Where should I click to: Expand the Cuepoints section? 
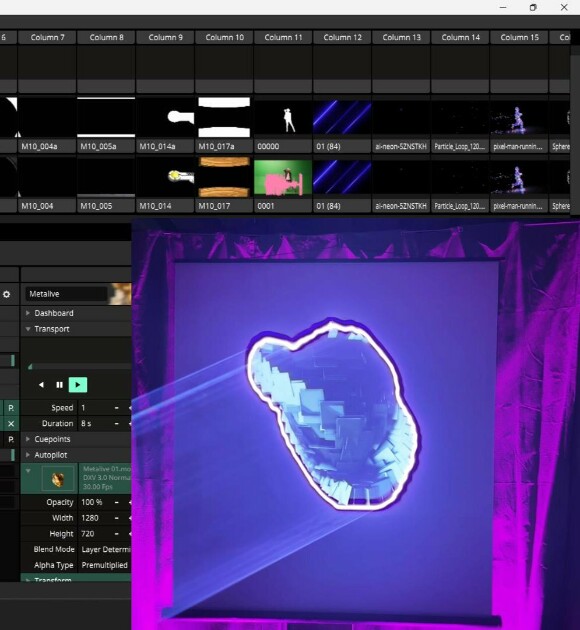[28, 439]
